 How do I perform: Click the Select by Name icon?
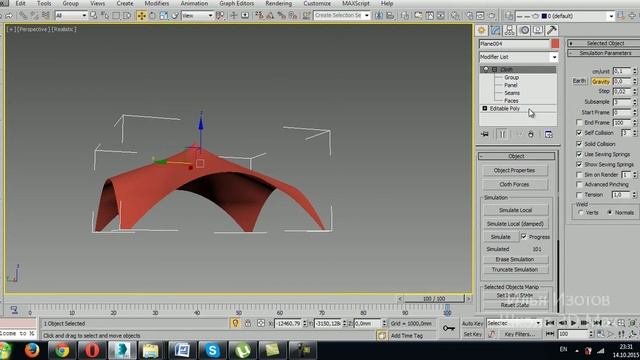(104, 16)
